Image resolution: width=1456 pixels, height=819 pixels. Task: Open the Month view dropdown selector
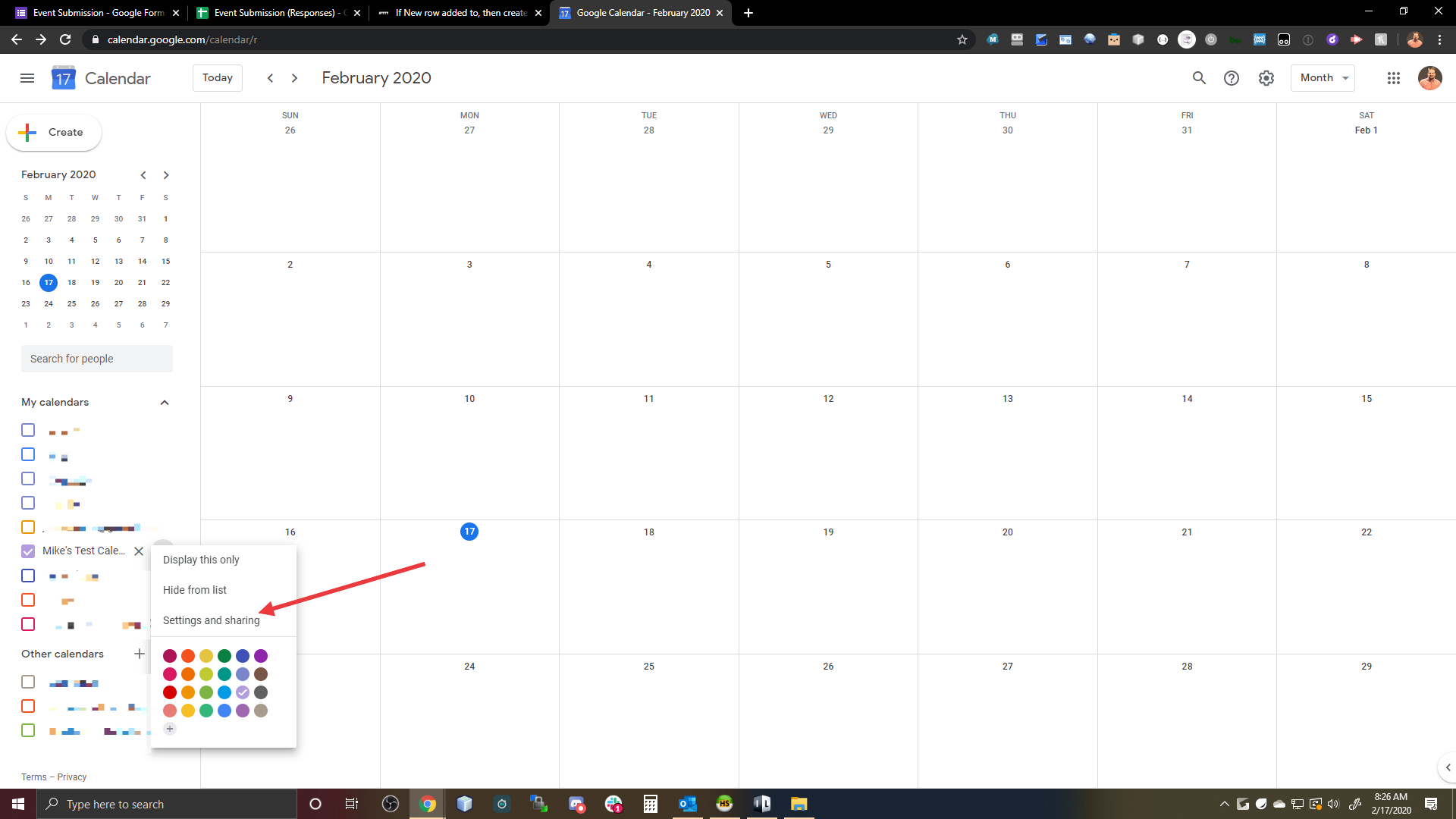[x=1324, y=78]
